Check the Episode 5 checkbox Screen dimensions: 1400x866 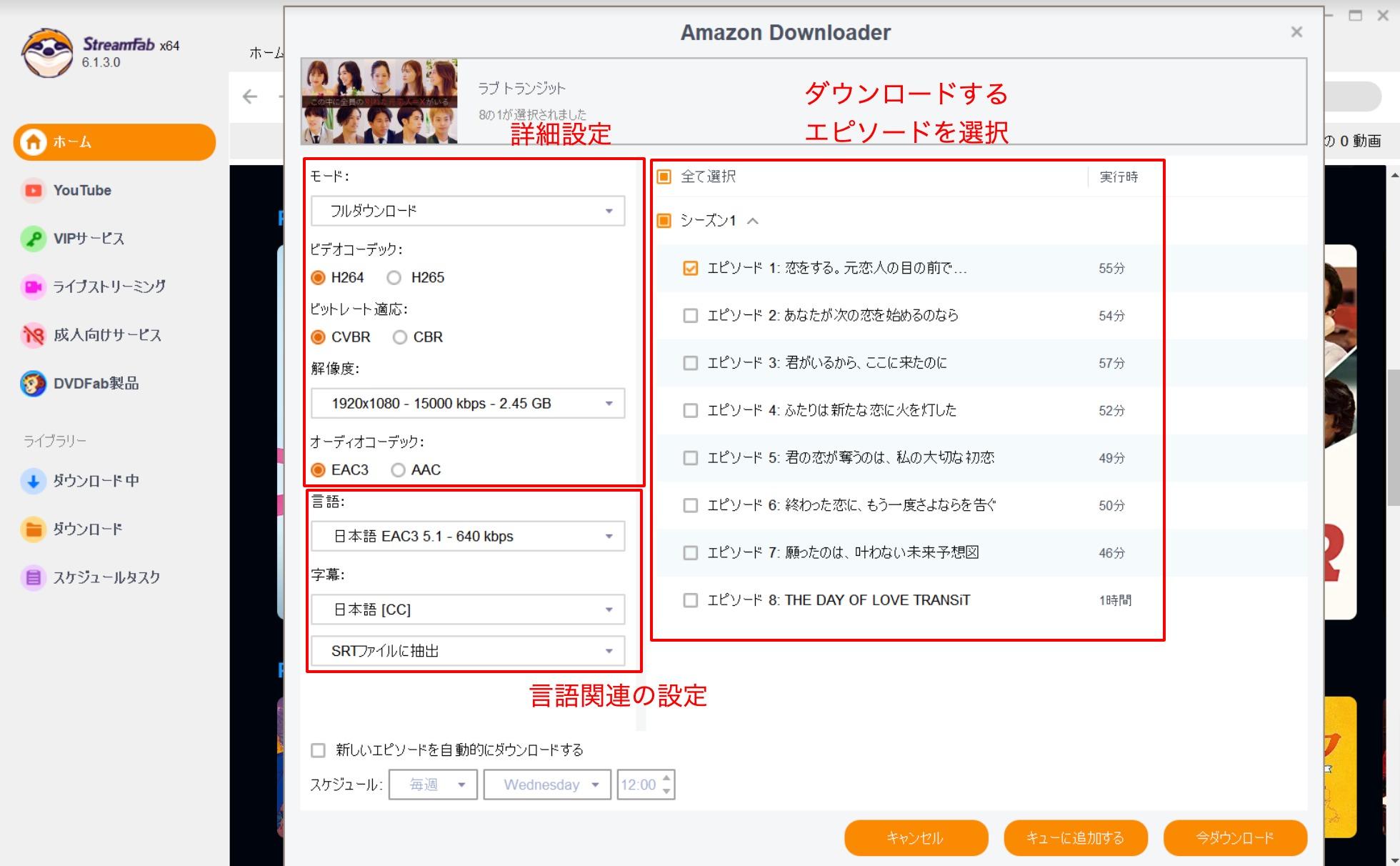690,457
